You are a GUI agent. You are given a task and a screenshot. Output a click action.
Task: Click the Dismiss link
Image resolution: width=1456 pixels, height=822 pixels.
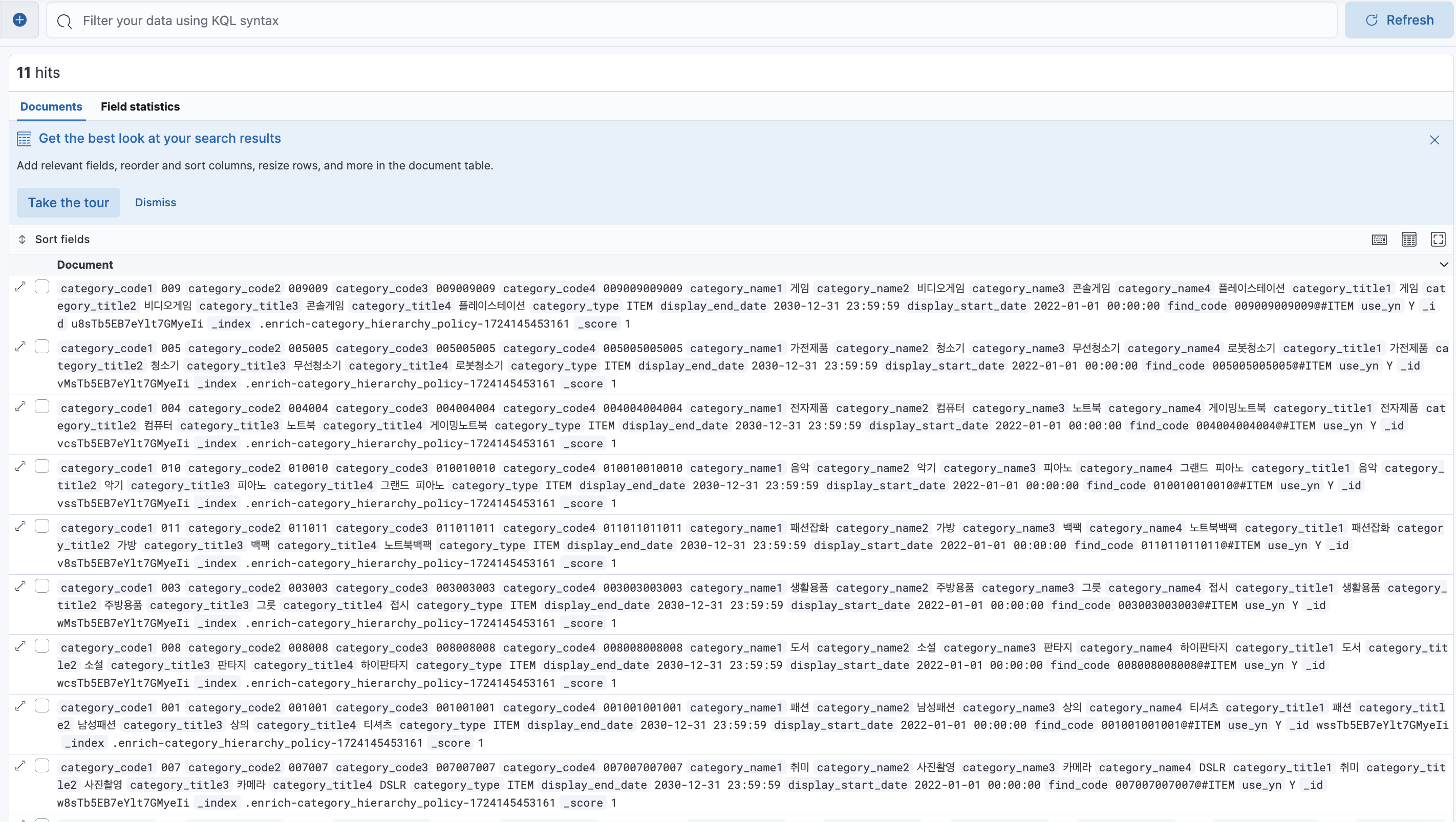[156, 202]
